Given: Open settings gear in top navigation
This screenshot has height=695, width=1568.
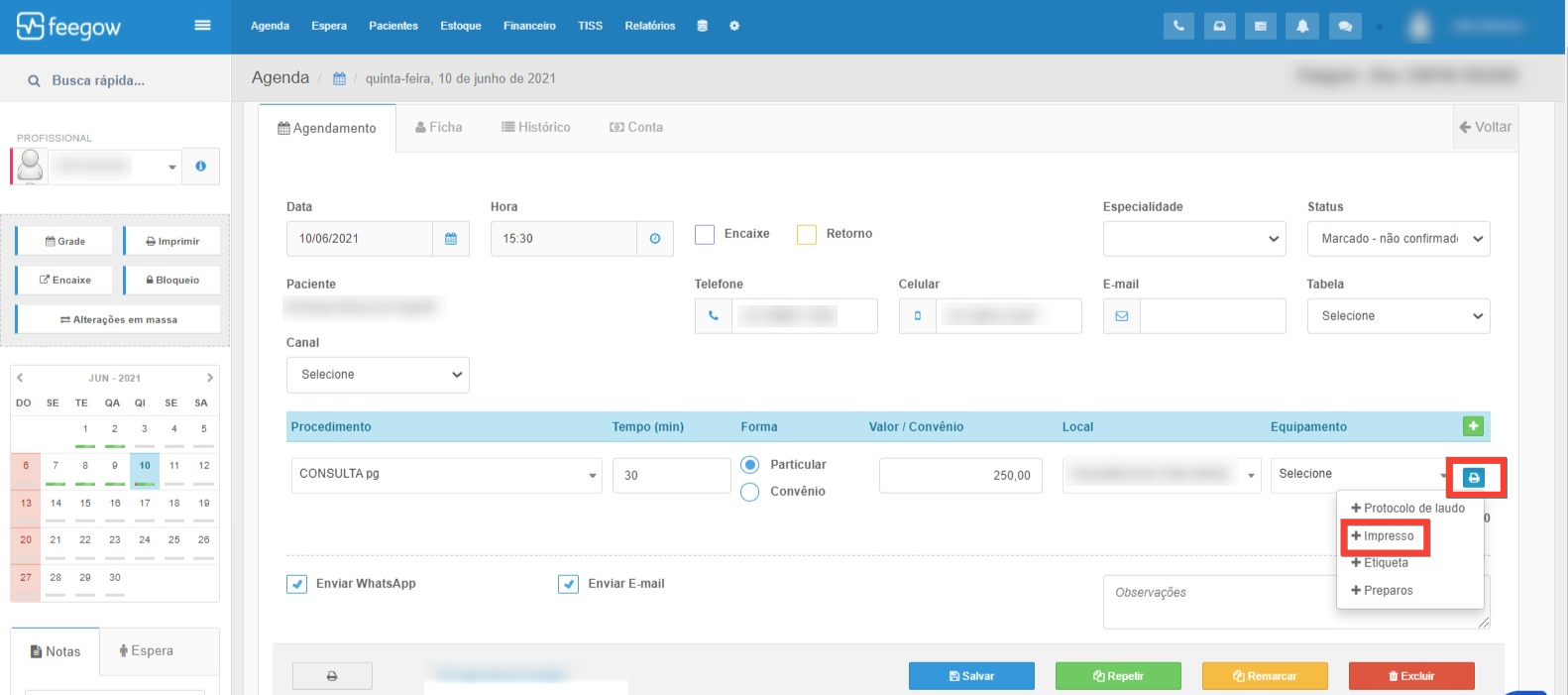Looking at the screenshot, I should (734, 26).
